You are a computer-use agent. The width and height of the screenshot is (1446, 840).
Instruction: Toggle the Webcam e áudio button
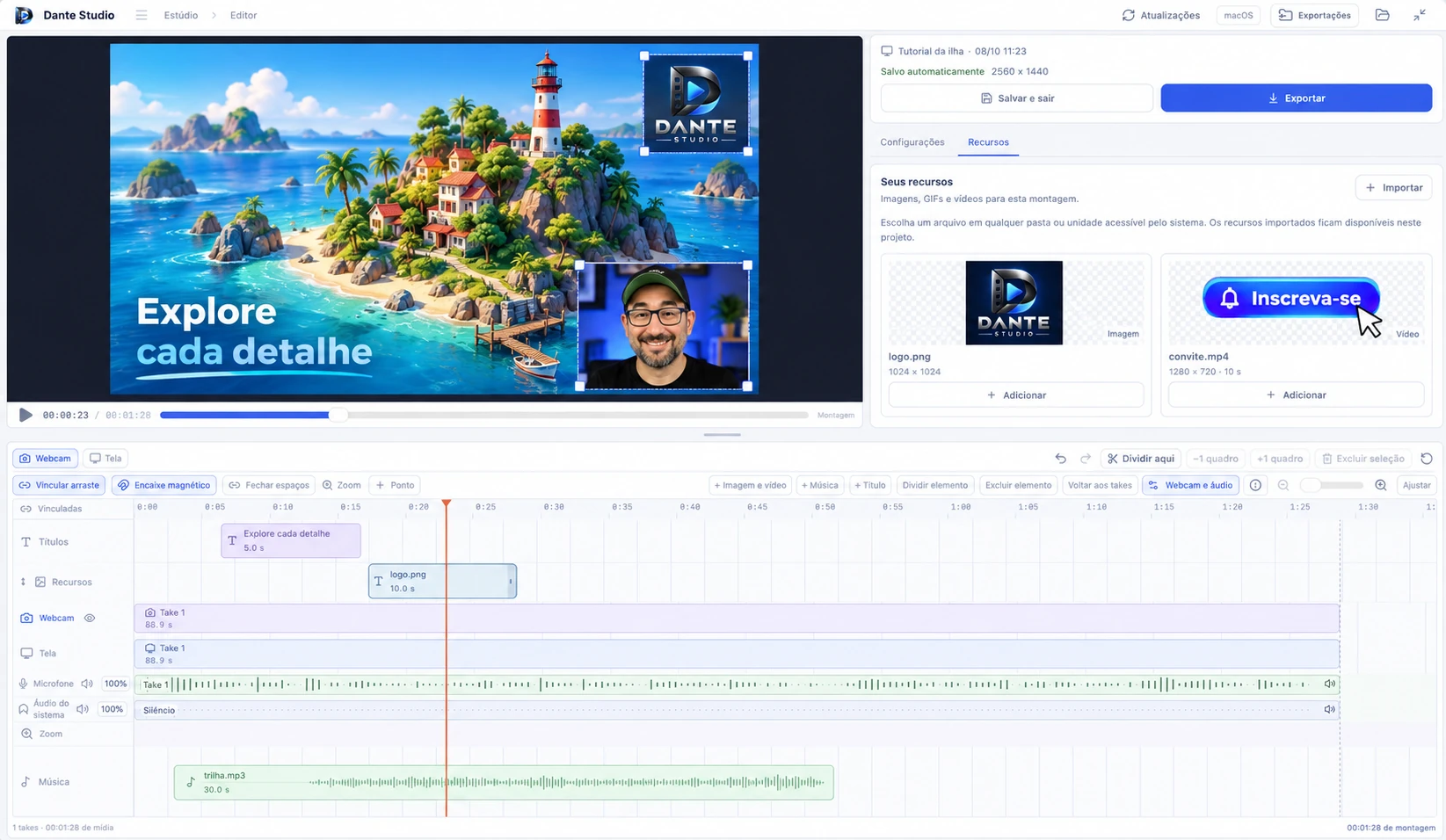point(1190,485)
